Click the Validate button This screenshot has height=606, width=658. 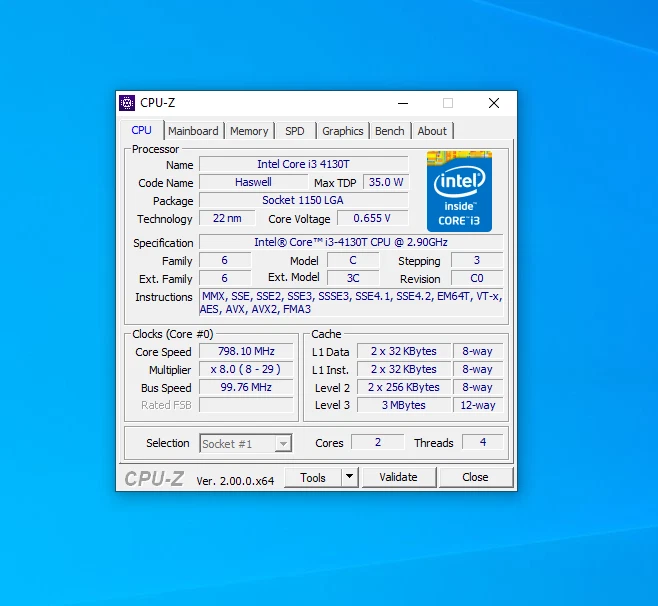point(399,478)
